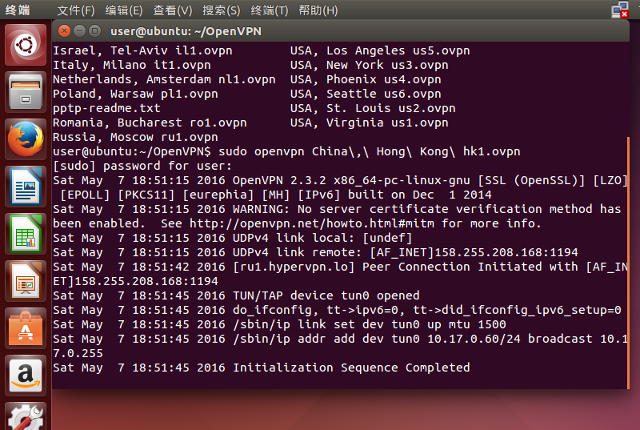Click 'USA, Phoenix us4.ovpn' file name
The image size is (640, 430).
click(366, 79)
